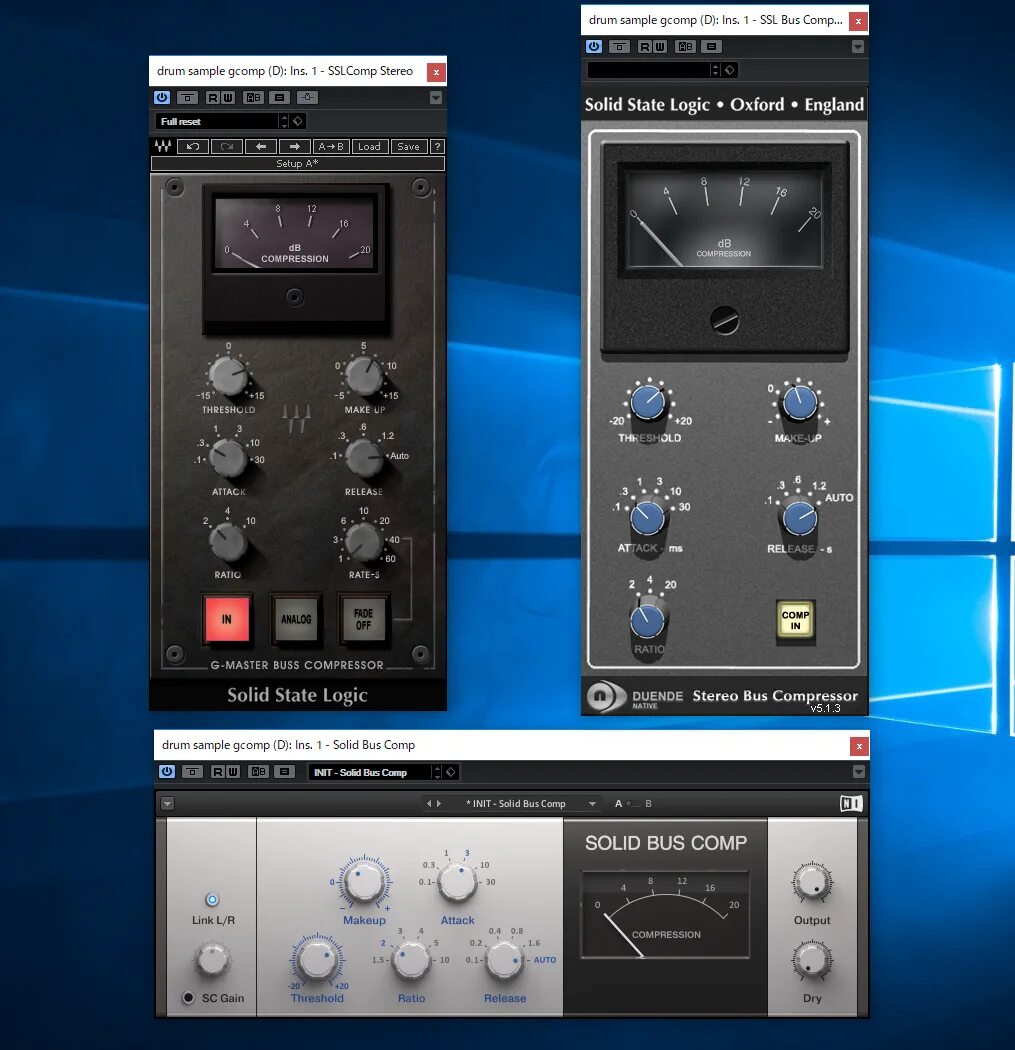1015x1050 pixels.
Task: Toggle the Link L/R light in Solid Bus Comp
Action: 212,899
